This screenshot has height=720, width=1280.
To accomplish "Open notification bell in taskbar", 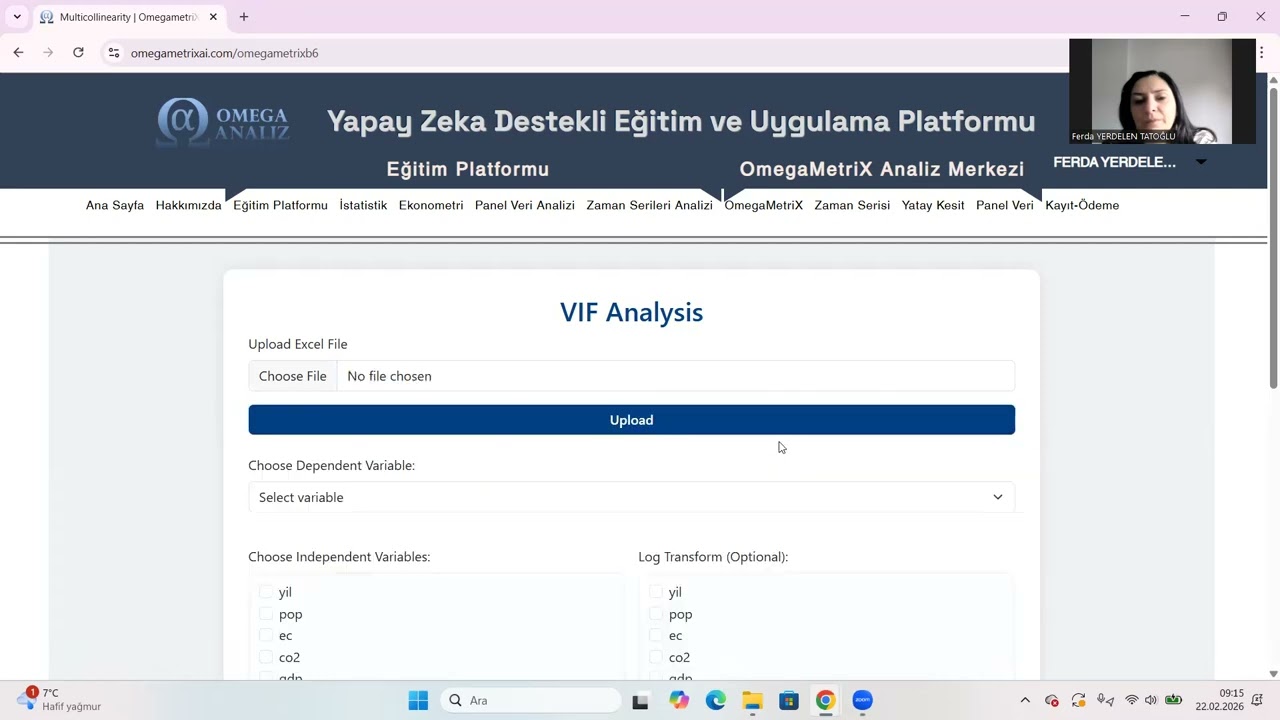I will (x=1260, y=700).
